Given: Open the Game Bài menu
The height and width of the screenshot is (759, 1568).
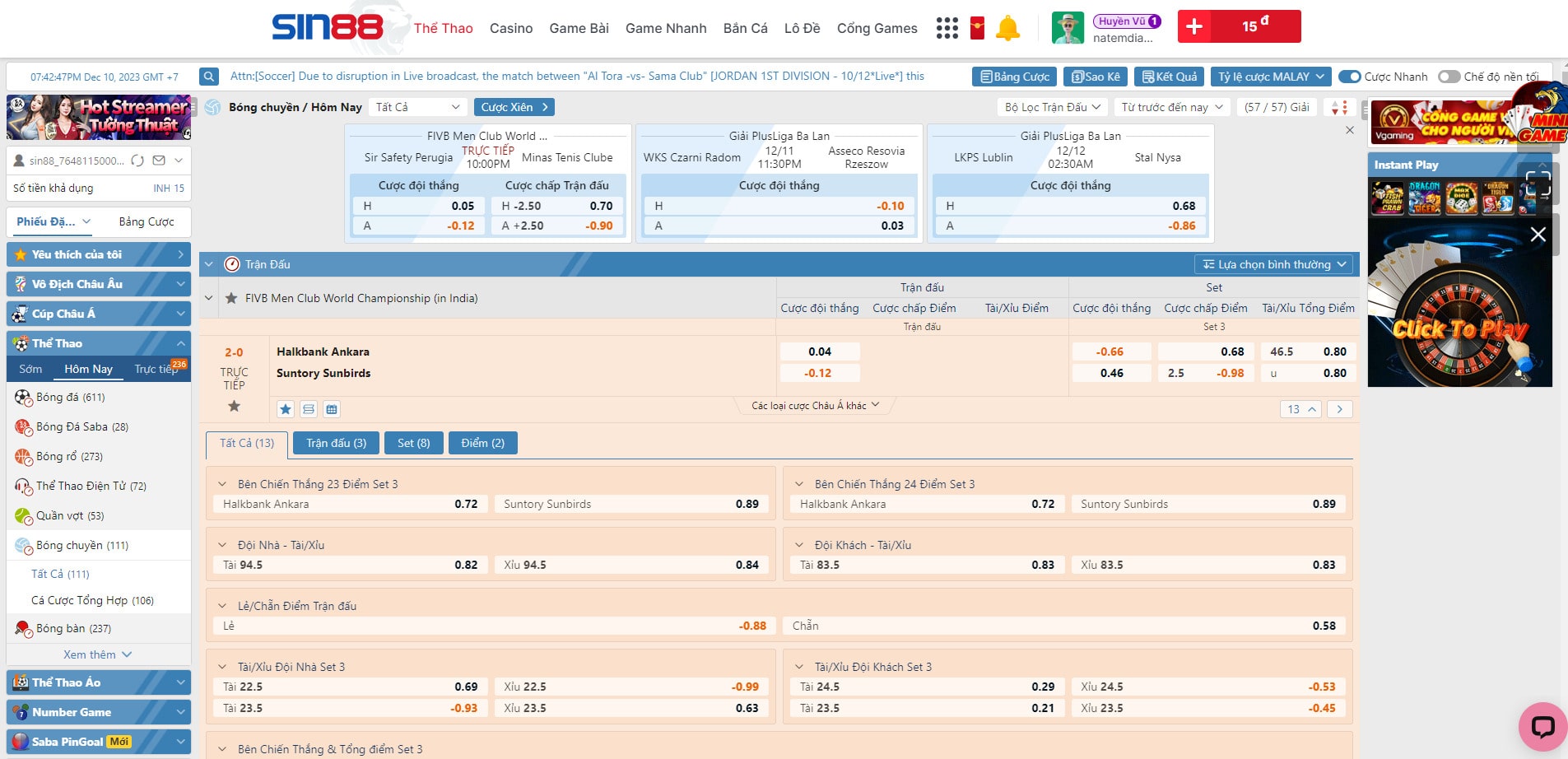Looking at the screenshot, I should click(x=579, y=28).
